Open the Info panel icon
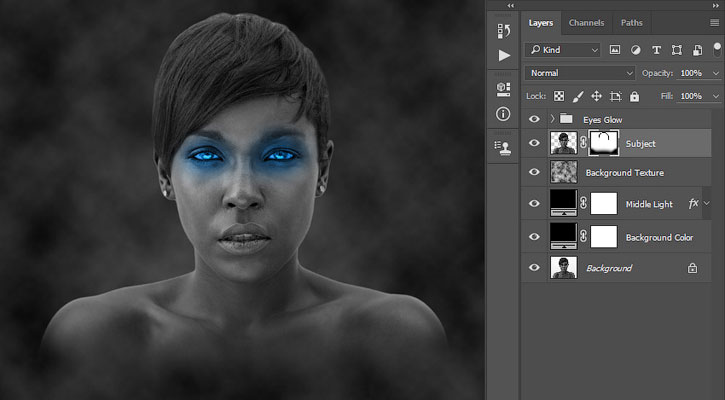 point(503,114)
